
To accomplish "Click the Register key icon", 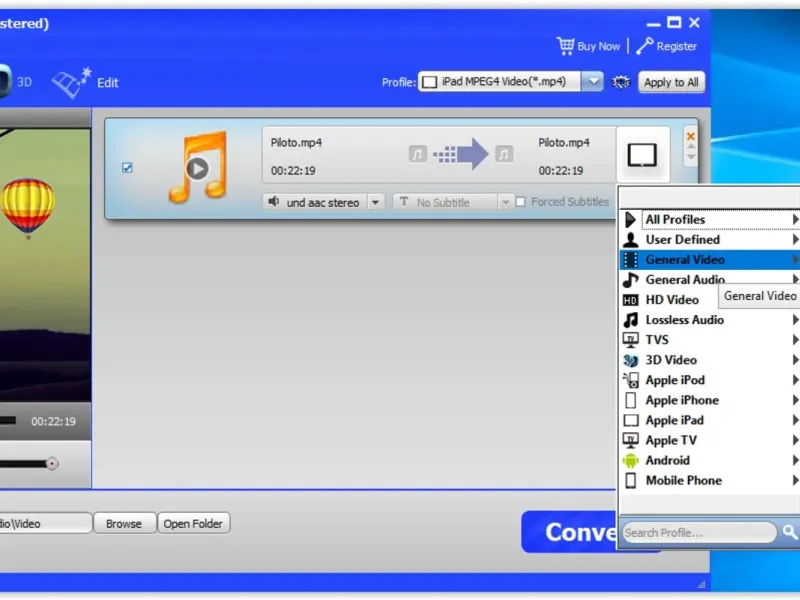I will 644,46.
